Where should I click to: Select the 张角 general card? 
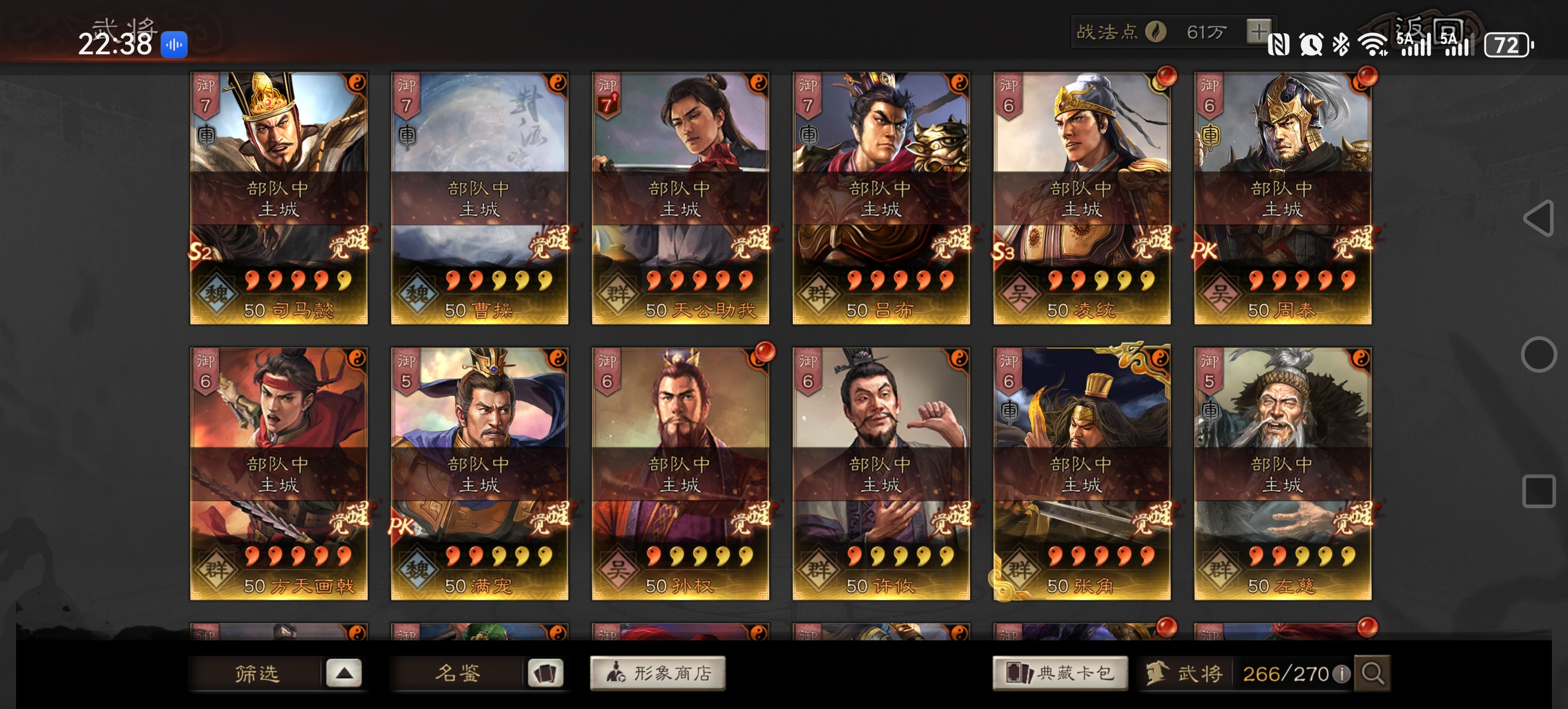(1082, 474)
